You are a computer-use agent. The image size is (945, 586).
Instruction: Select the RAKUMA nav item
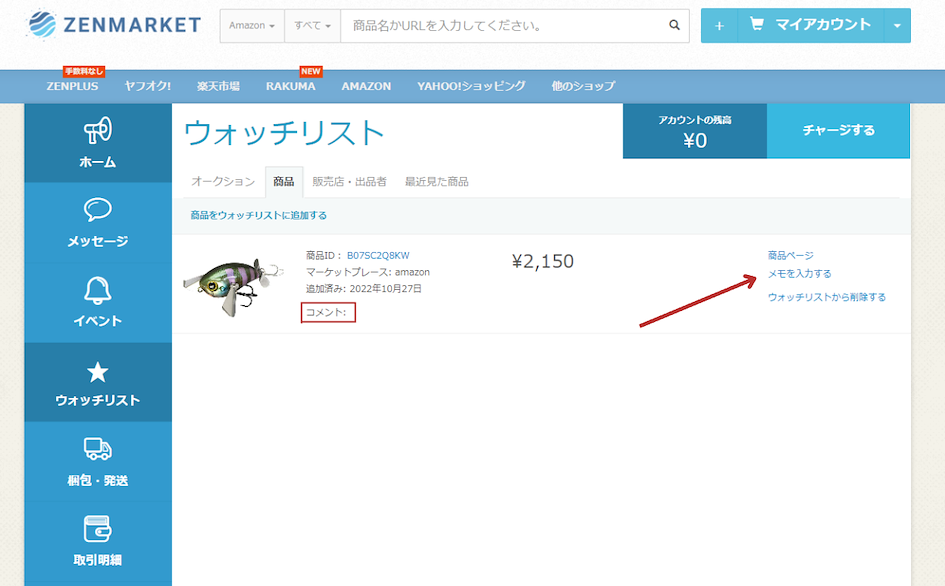290,86
